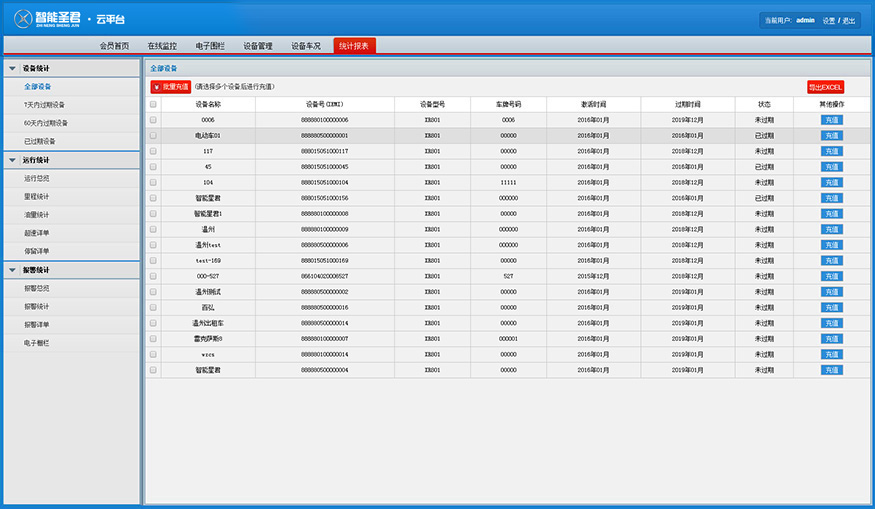Screen dimensions: 875x509
Task: Open 报警详单 in the sidebar
Action: (x=37, y=324)
